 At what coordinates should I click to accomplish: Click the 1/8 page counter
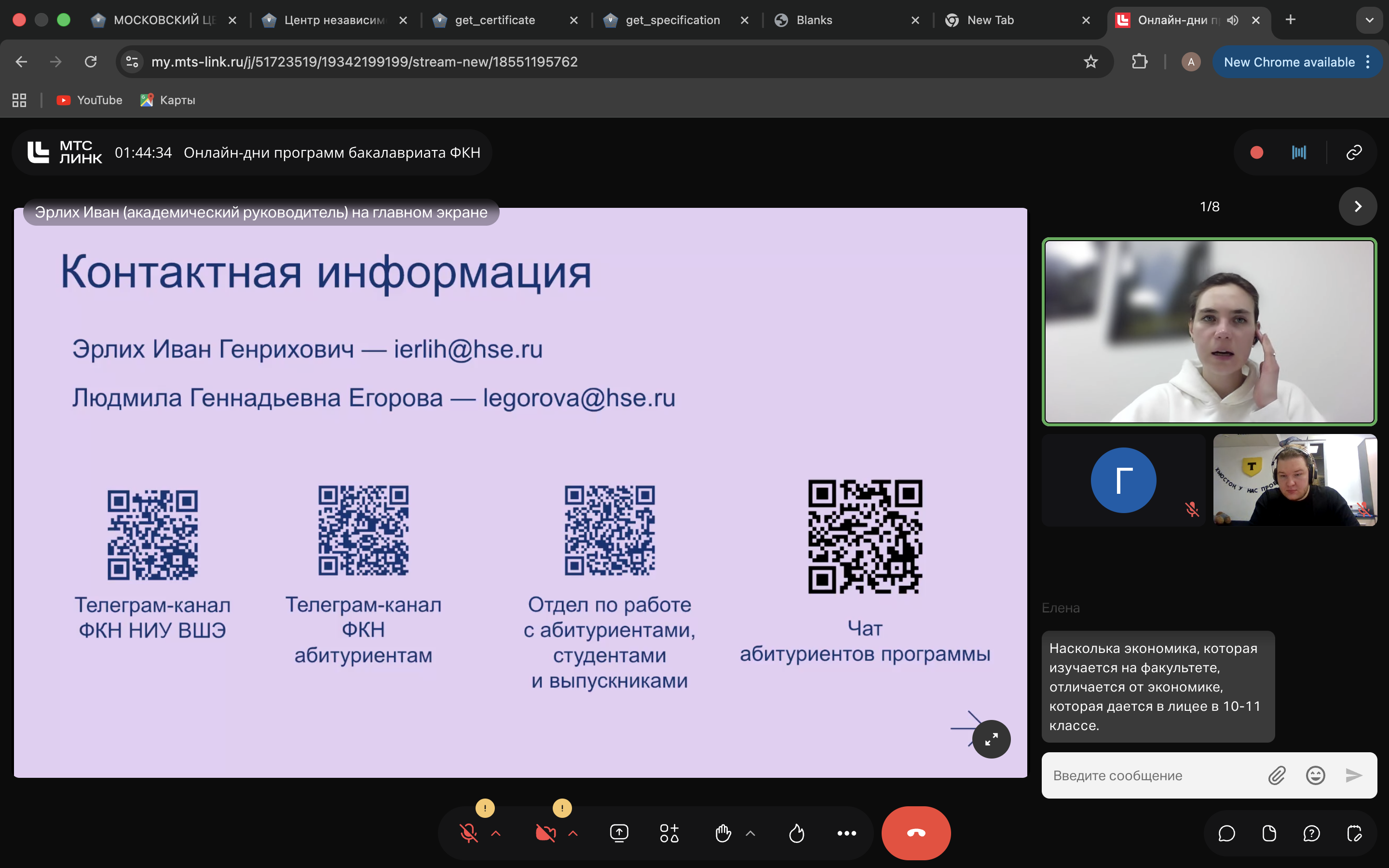point(1210,206)
